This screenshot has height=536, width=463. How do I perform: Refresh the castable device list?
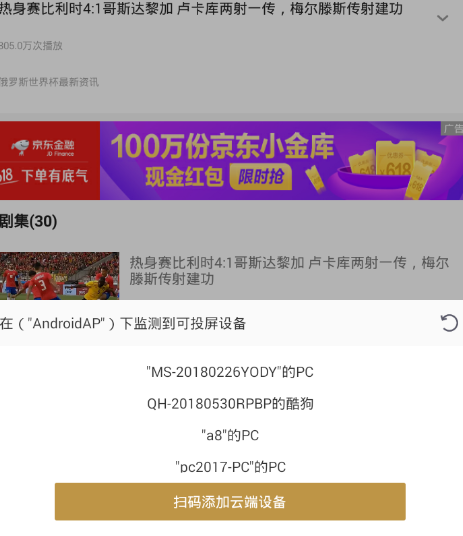click(449, 323)
